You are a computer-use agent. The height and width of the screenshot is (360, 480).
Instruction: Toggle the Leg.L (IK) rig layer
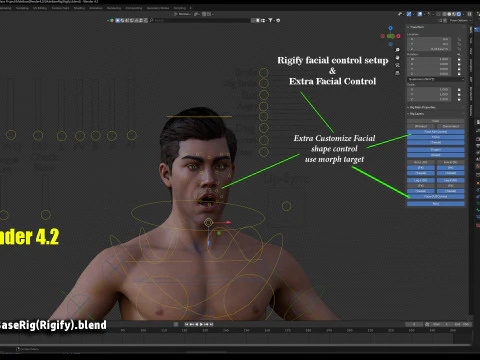pos(421,180)
